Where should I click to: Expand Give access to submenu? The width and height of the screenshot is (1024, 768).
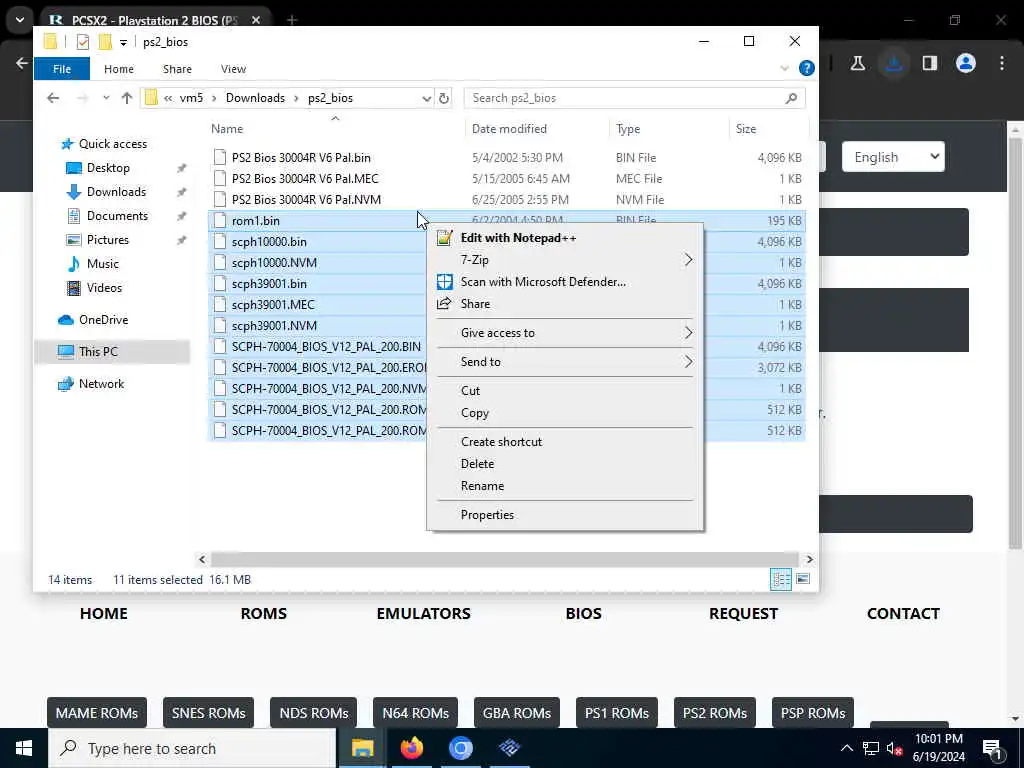tap(565, 333)
